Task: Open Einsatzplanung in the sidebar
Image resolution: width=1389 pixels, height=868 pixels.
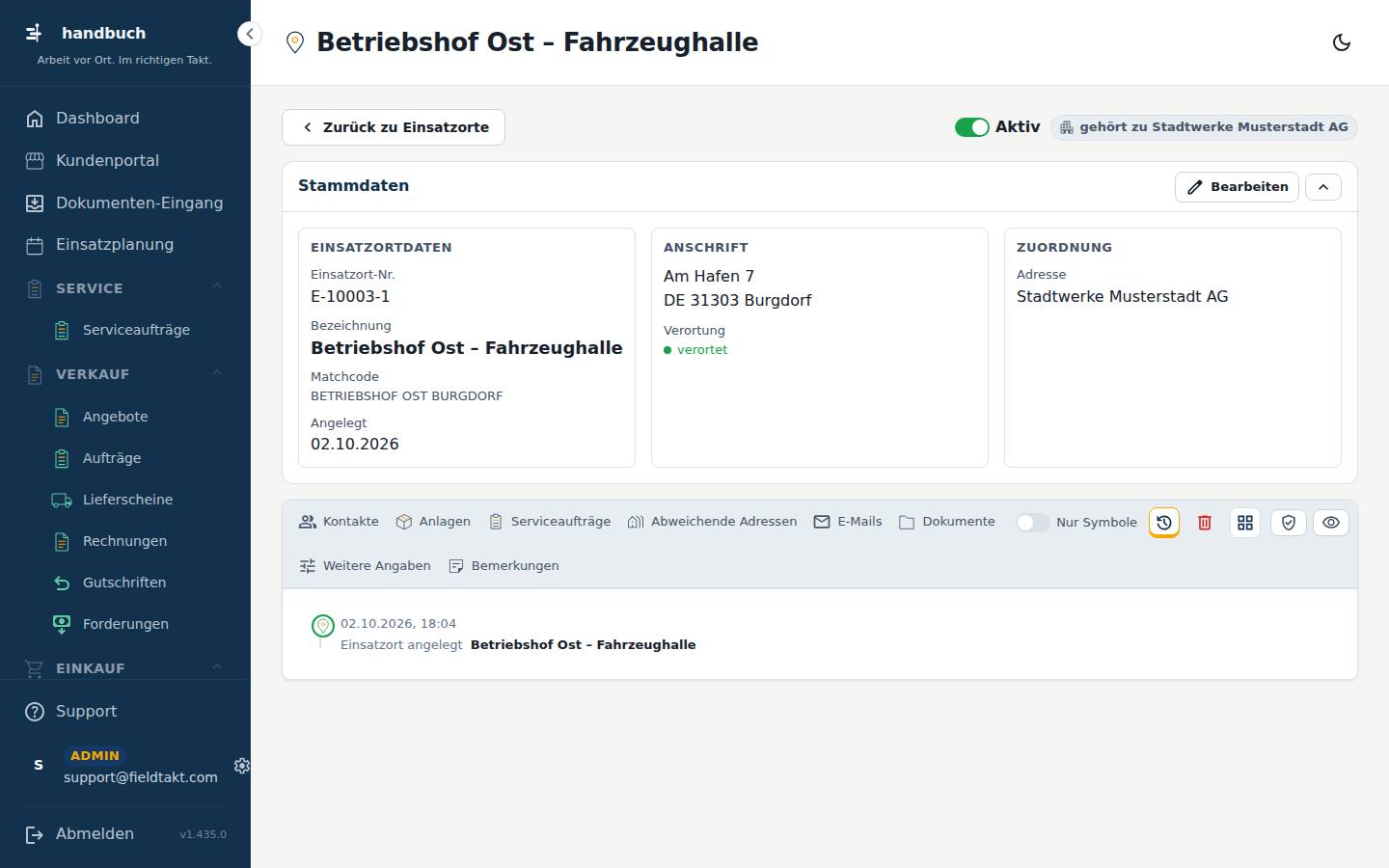Action: (x=125, y=245)
